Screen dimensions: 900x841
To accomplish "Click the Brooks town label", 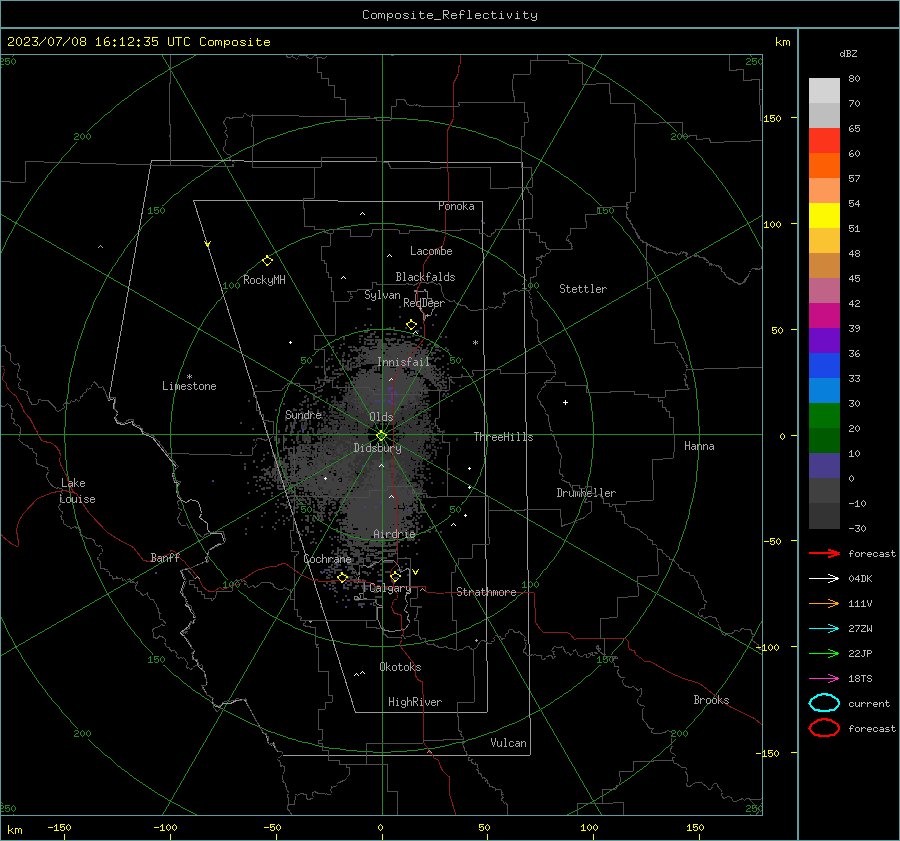I will pyautogui.click(x=711, y=700).
